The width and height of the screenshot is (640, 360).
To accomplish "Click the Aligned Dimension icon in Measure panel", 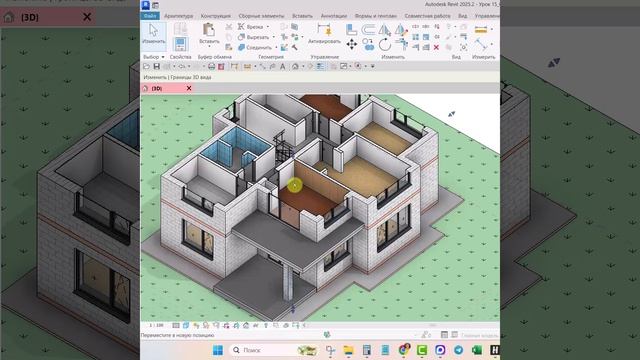I will [481, 43].
